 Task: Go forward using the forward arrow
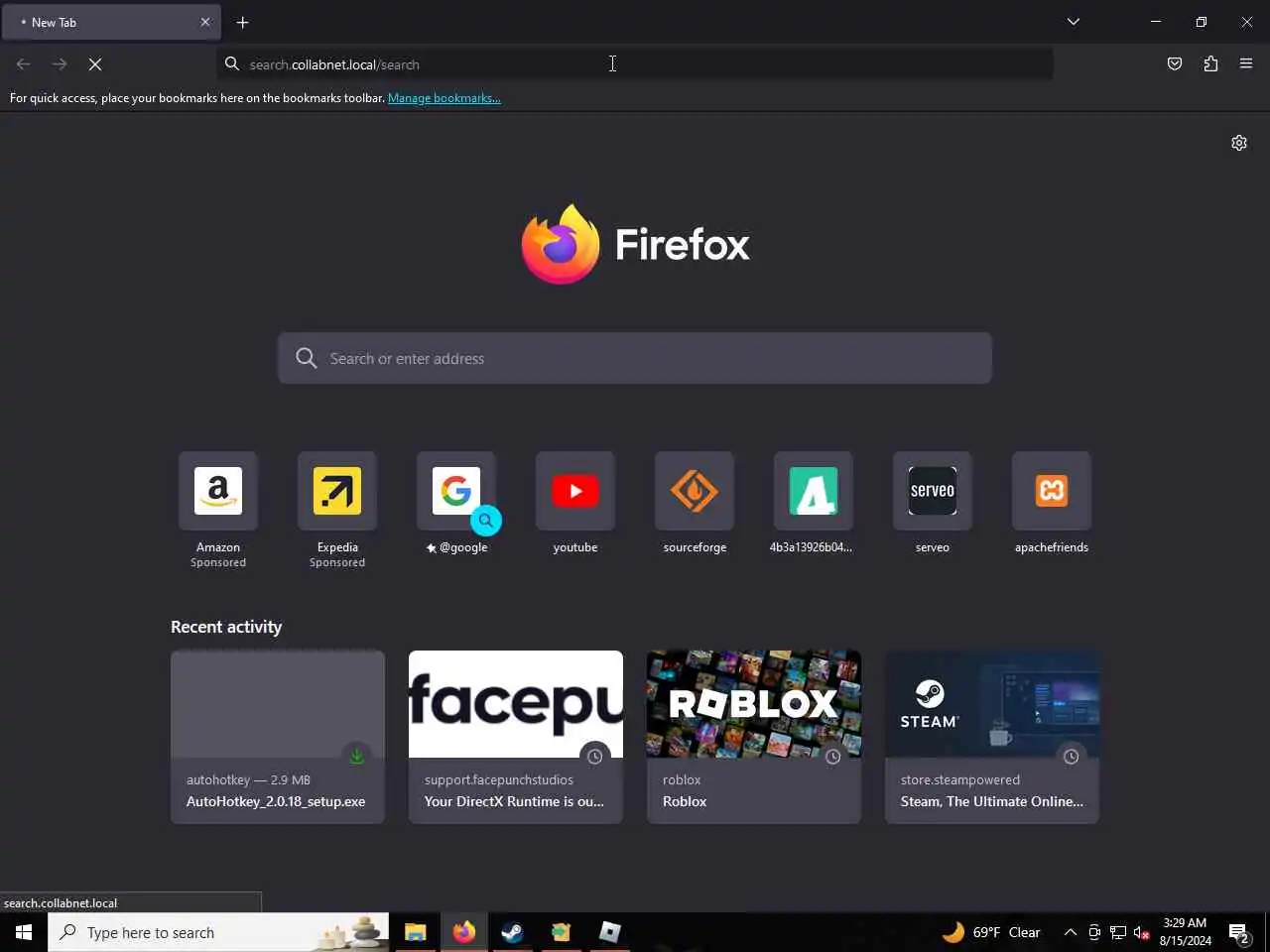pyautogui.click(x=60, y=63)
